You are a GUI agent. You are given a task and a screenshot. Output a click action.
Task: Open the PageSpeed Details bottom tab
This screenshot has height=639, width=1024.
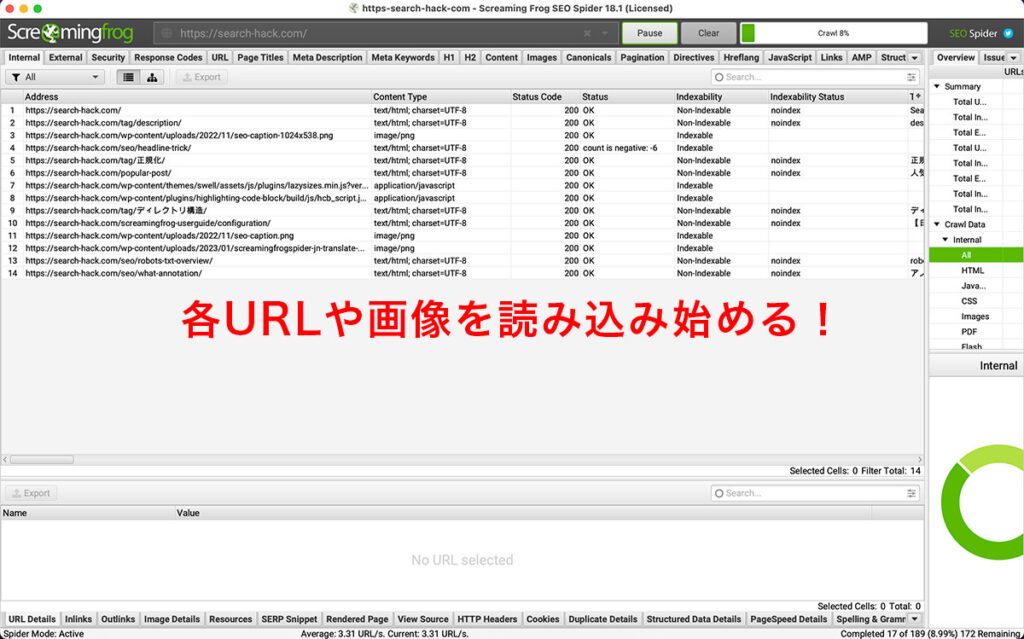pos(788,619)
